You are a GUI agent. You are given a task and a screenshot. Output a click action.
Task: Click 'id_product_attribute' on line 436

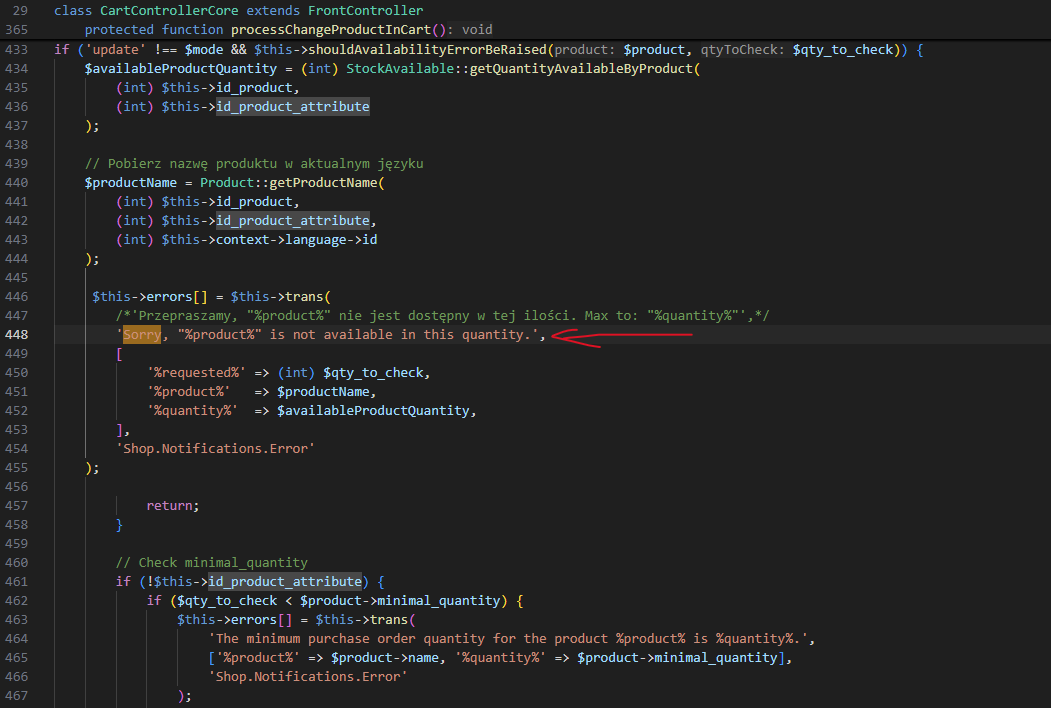coord(293,107)
